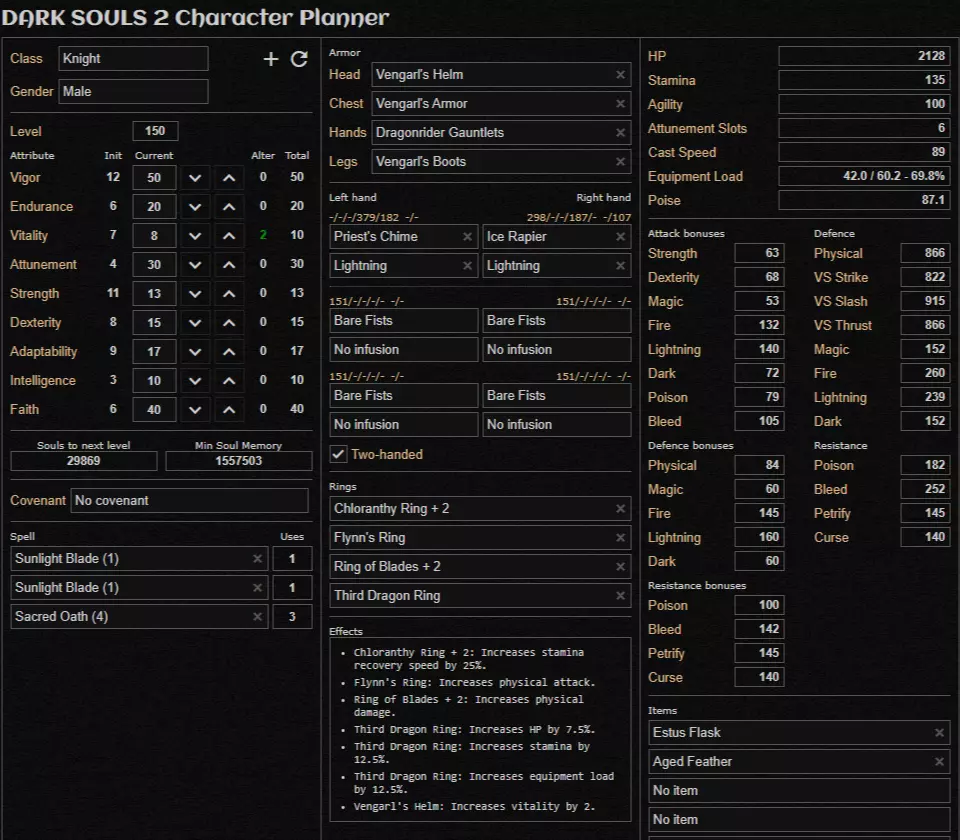Lower Adaptability with the down chevron
This screenshot has height=840, width=960.
195,351
